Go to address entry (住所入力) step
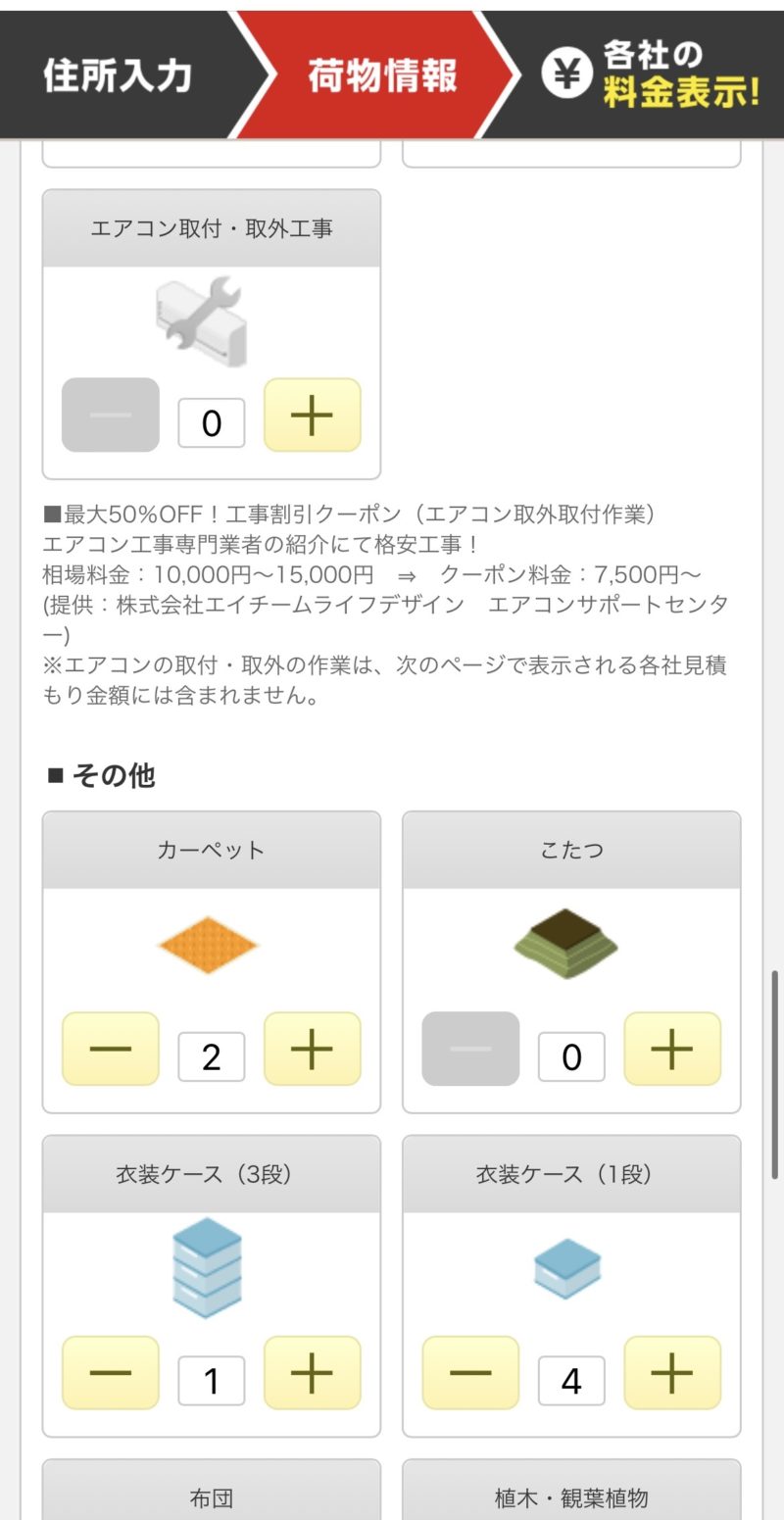 tap(117, 75)
